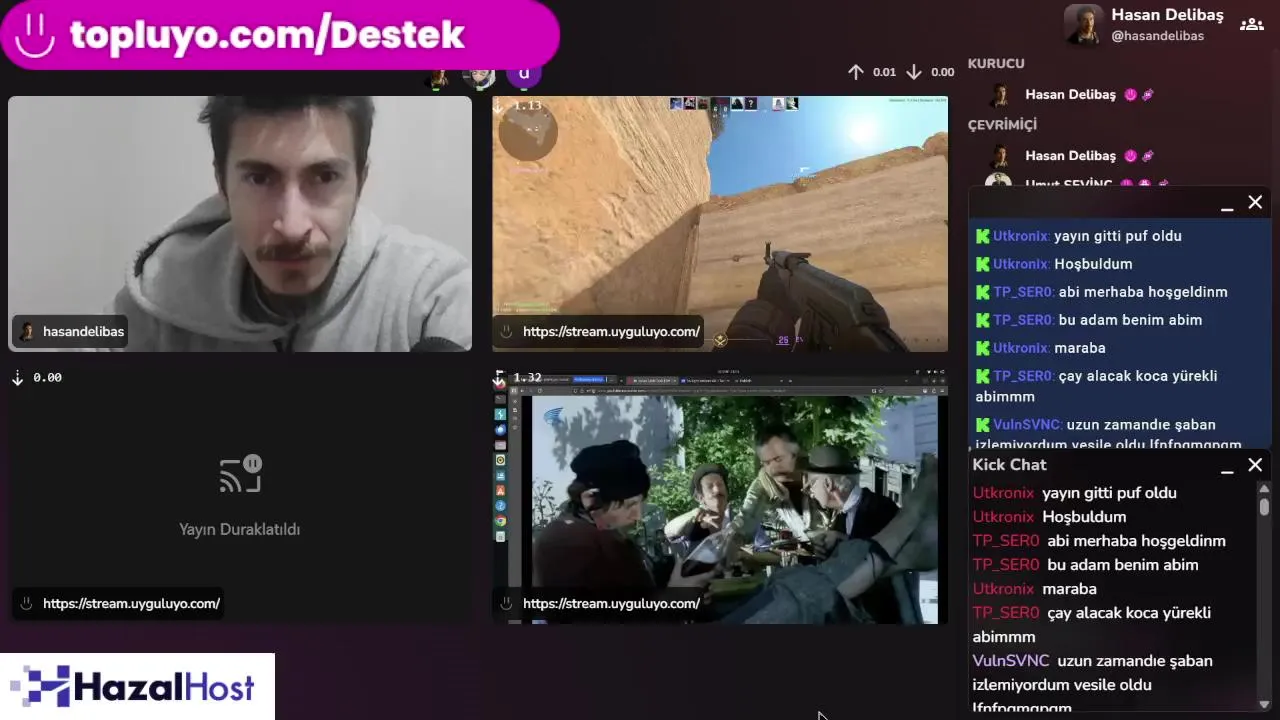Click Utkronix on 'yayın gitti puf oldu' in Kick Chat

(1003, 493)
